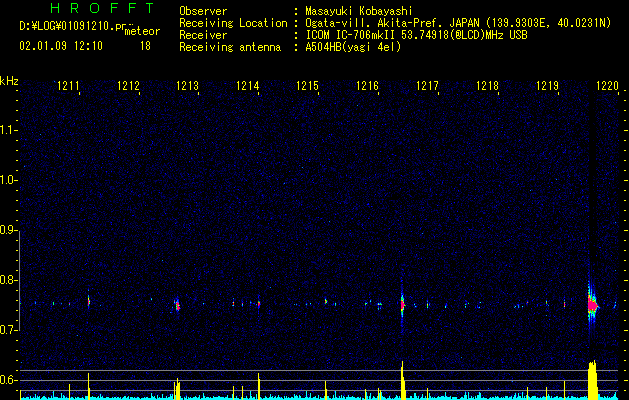Click the Receiving Location label
Viewport: 629px width, 400px height.
pos(233,23)
